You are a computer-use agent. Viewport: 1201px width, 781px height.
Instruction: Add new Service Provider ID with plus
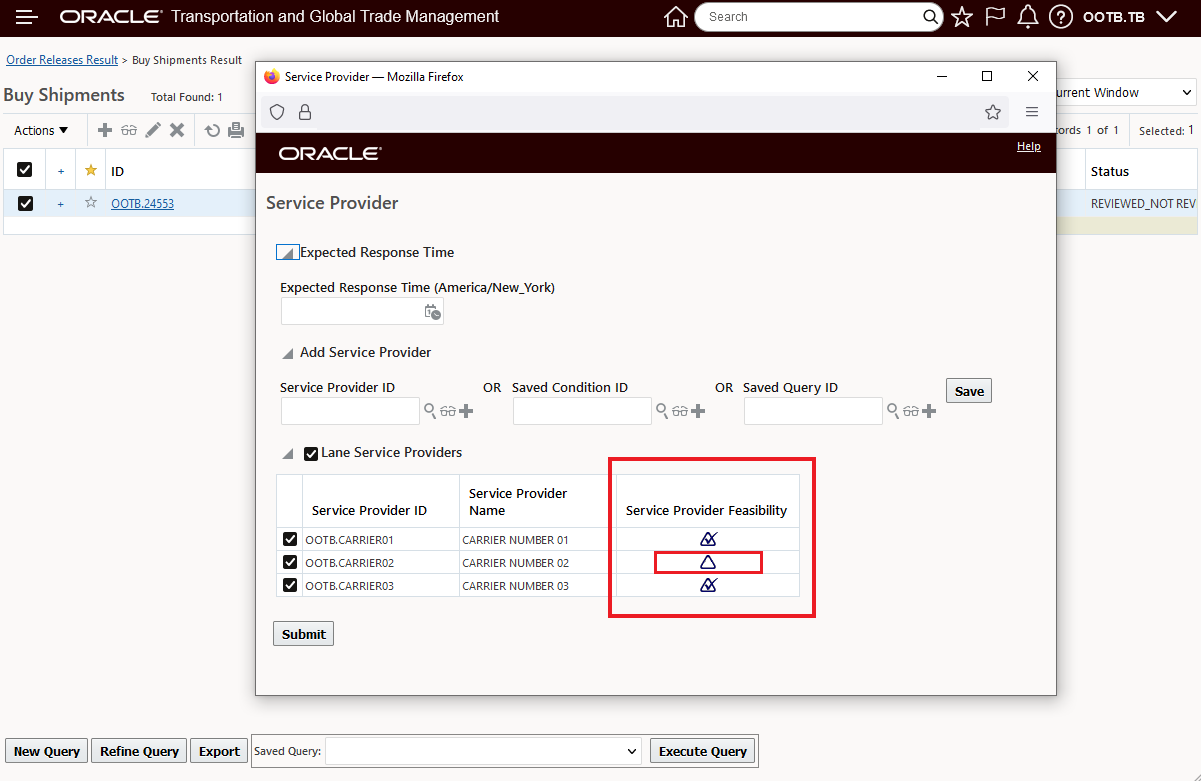(x=466, y=411)
